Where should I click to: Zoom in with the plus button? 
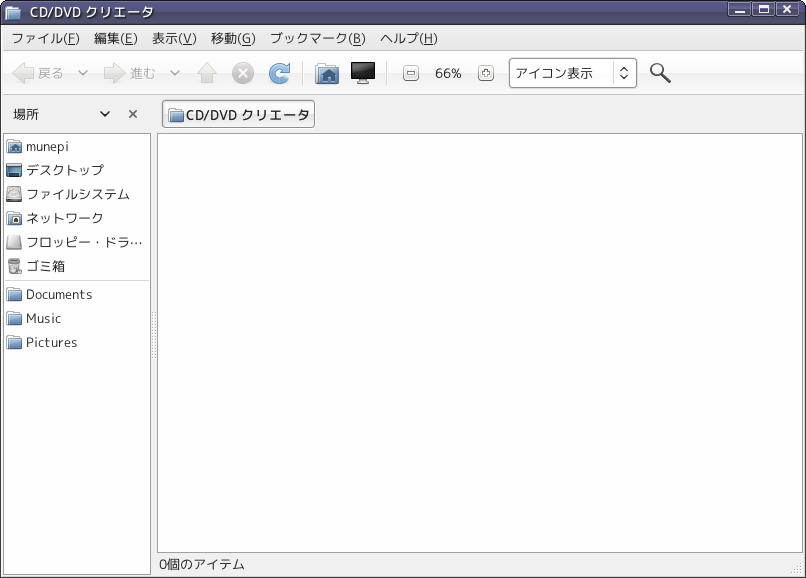click(486, 74)
